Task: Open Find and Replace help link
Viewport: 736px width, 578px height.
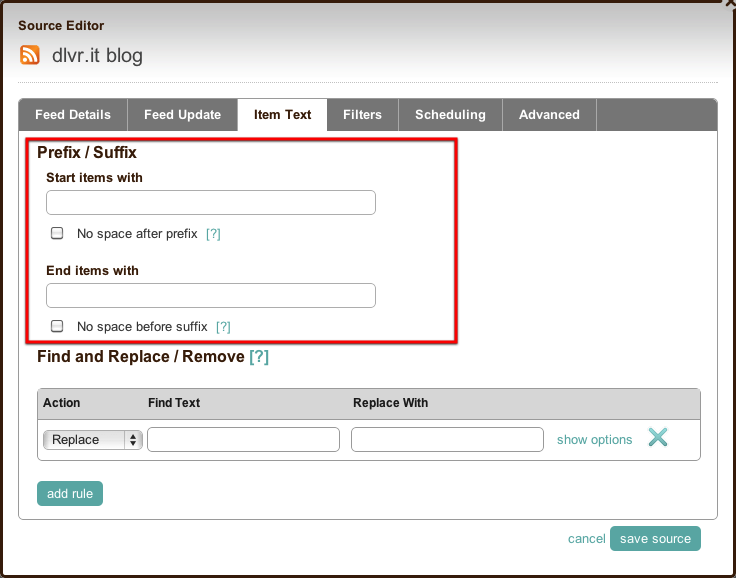Action: (259, 357)
